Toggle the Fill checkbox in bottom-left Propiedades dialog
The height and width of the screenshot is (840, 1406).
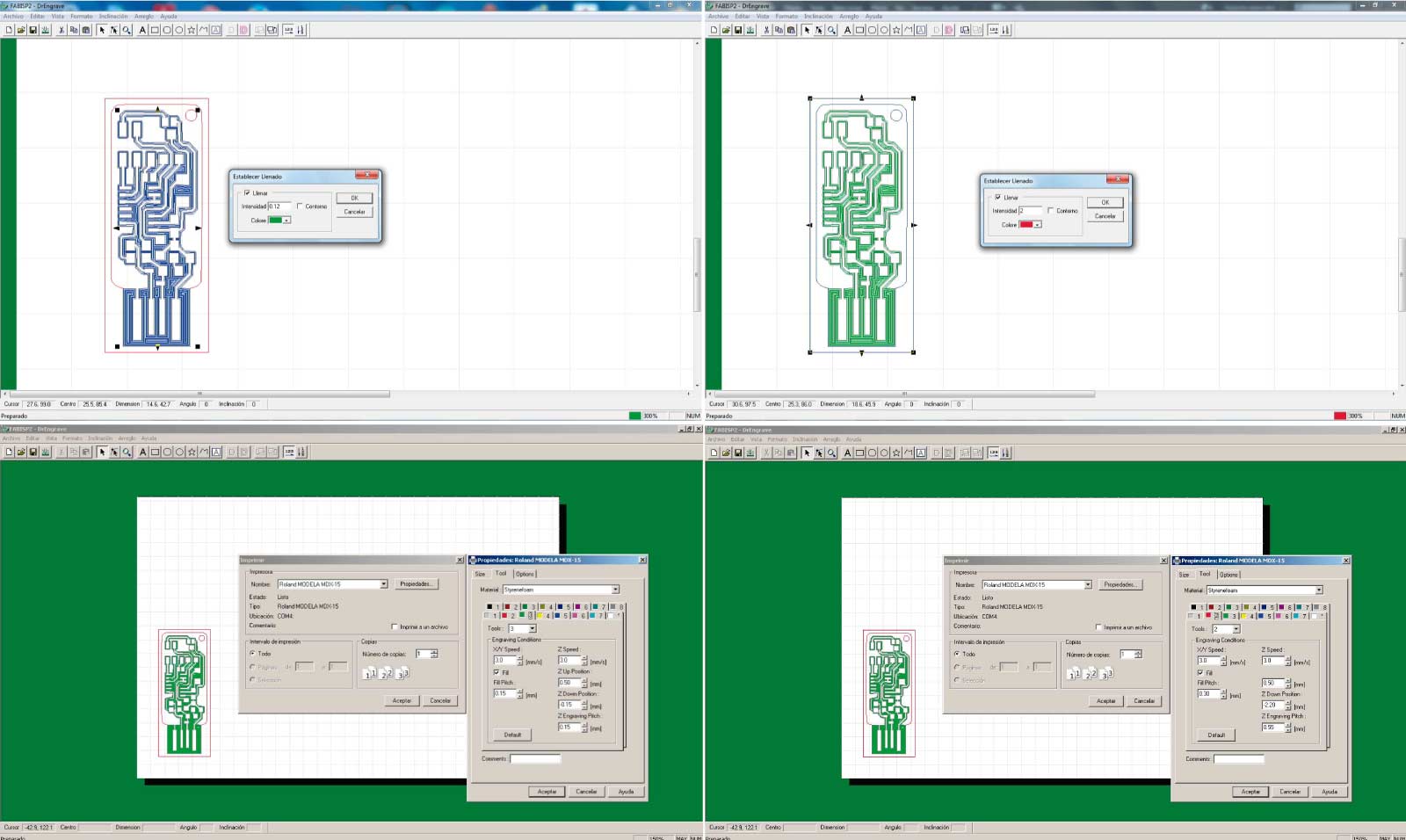[x=496, y=672]
